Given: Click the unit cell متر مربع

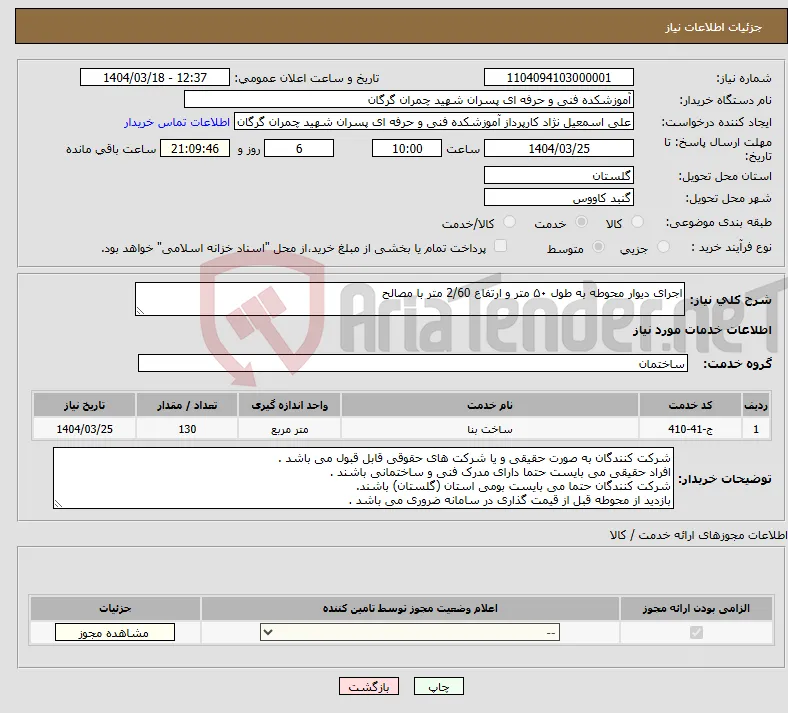Looking at the screenshot, I should point(289,429).
